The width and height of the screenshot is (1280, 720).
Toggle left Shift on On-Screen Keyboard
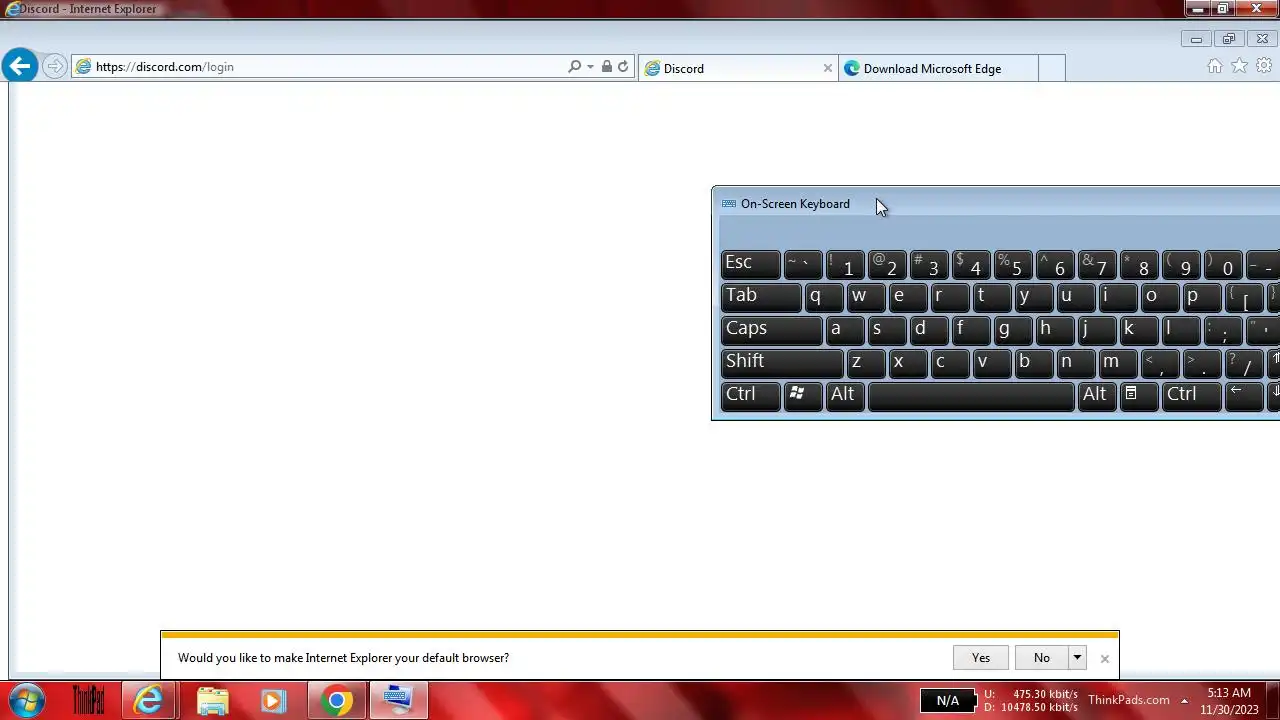(x=782, y=363)
